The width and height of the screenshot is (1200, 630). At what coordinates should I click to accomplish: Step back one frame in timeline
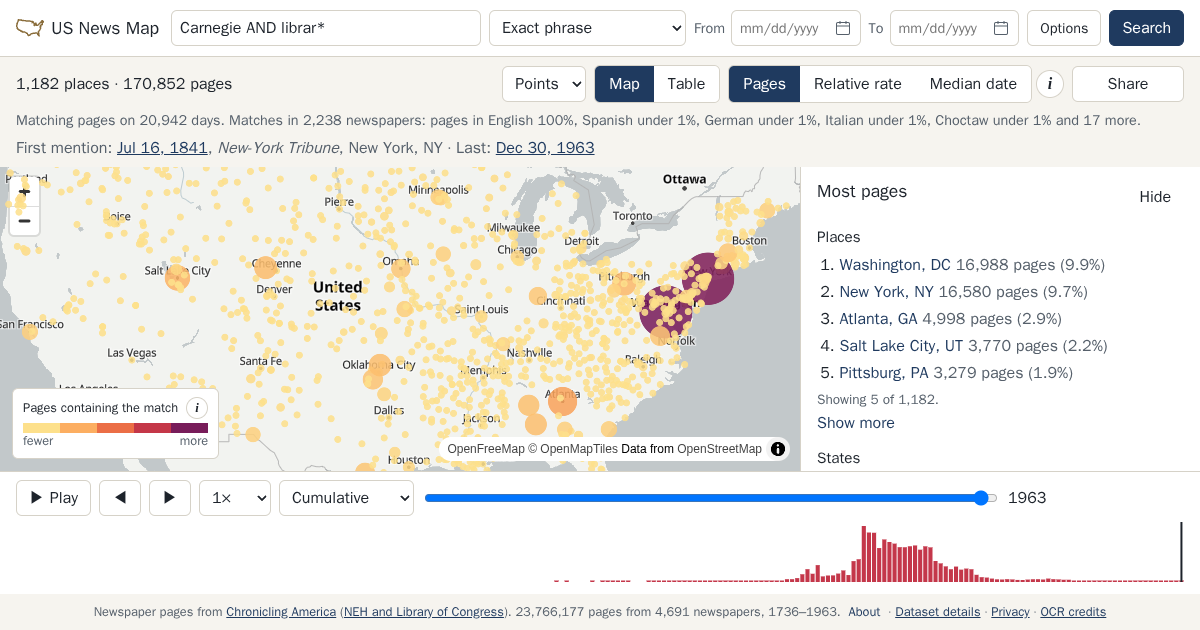click(x=120, y=498)
